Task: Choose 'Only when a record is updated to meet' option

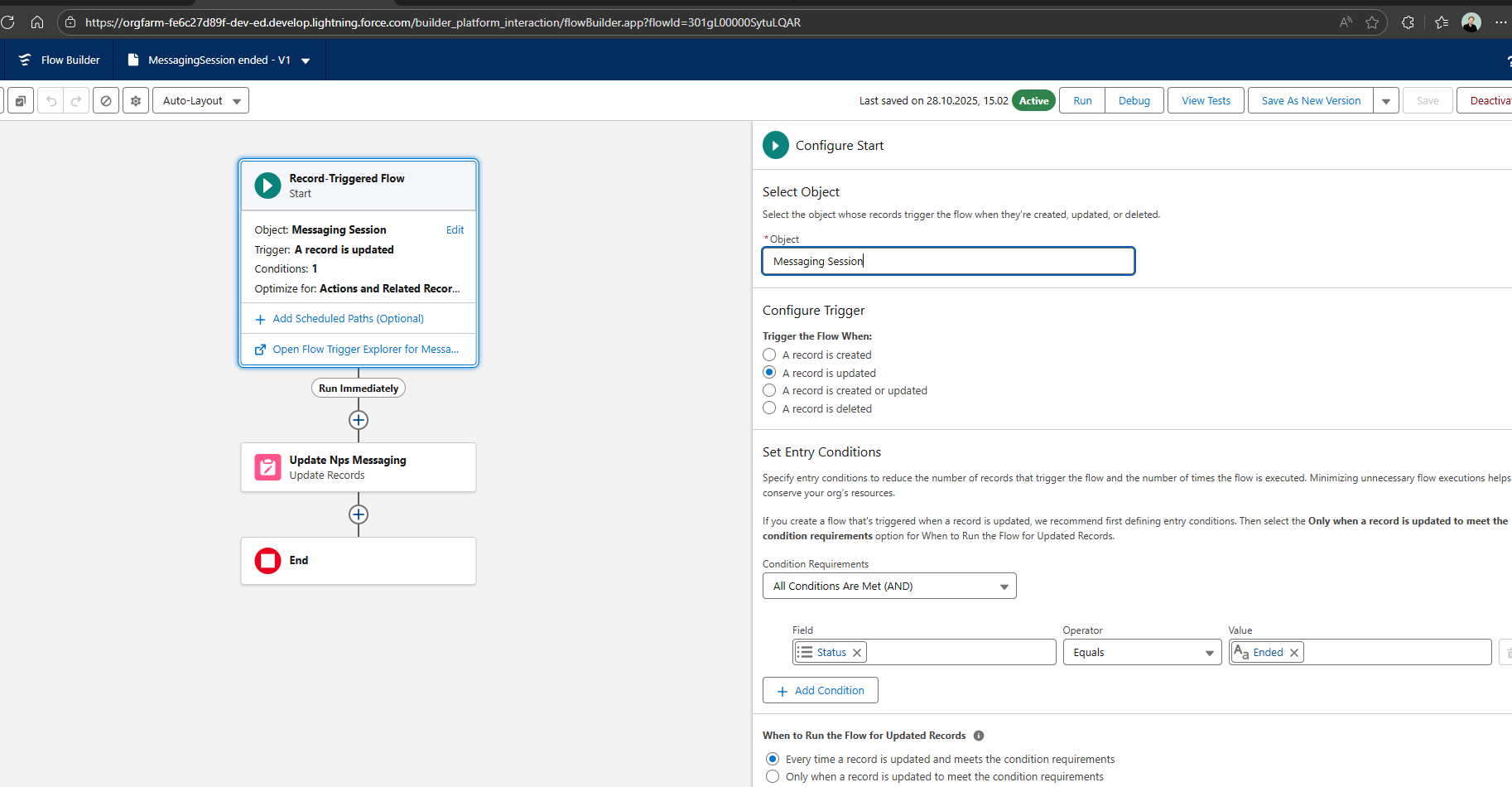Action: [773, 776]
